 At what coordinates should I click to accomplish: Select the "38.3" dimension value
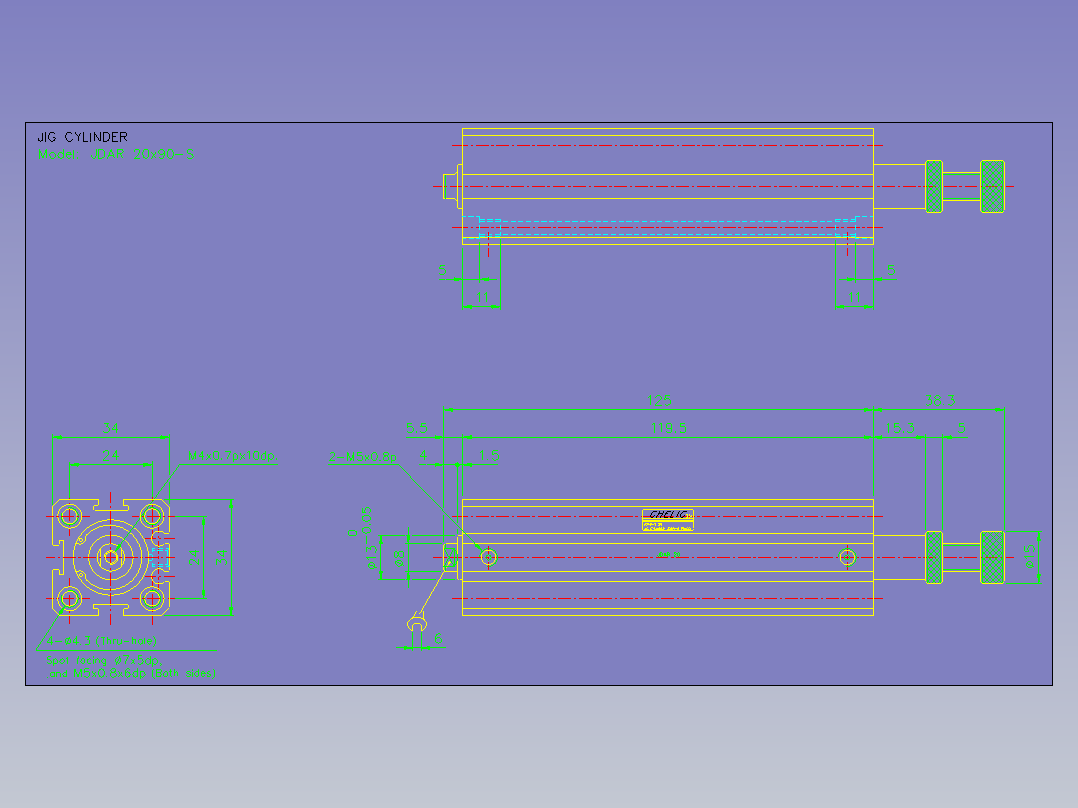pos(940,400)
